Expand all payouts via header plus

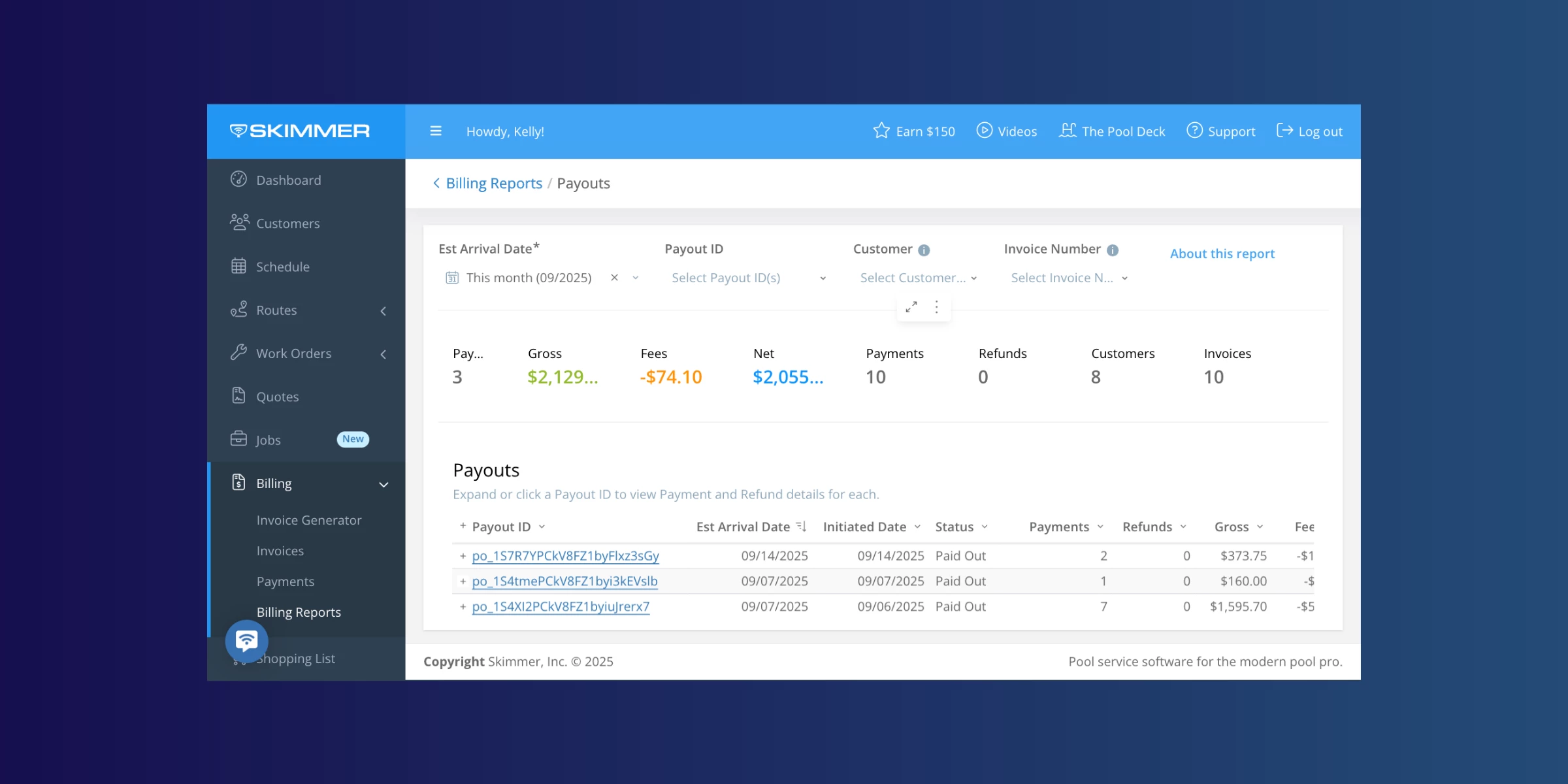pos(463,526)
